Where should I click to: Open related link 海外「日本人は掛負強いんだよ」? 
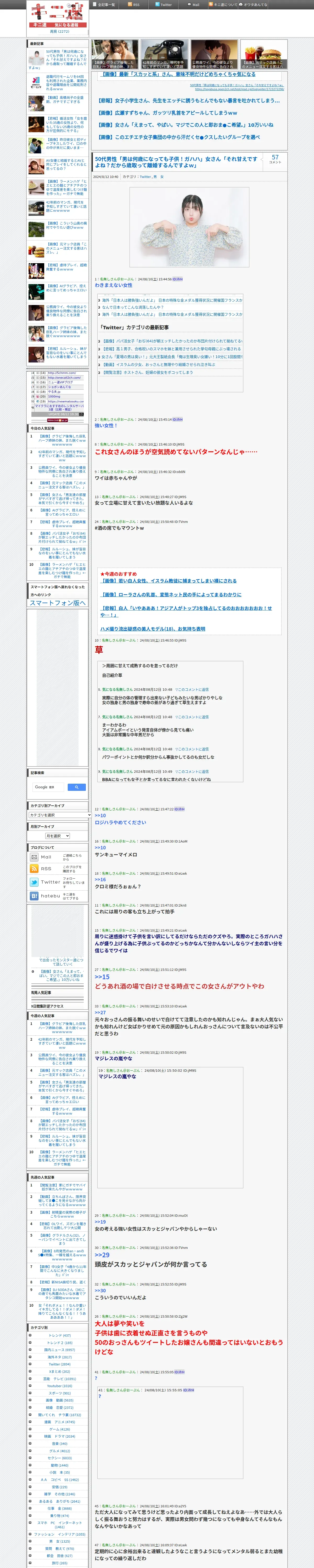click(172, 300)
